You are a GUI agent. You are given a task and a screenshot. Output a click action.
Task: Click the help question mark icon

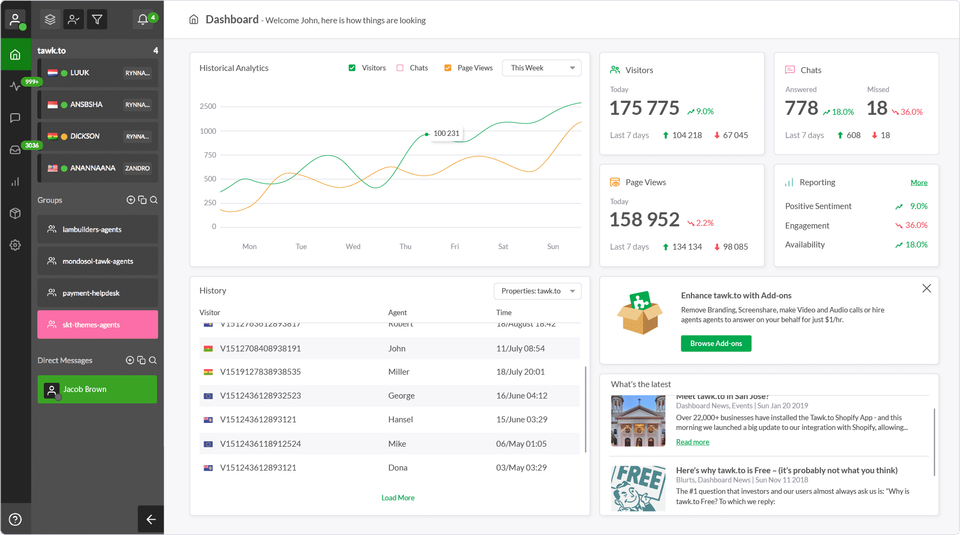coord(15,519)
